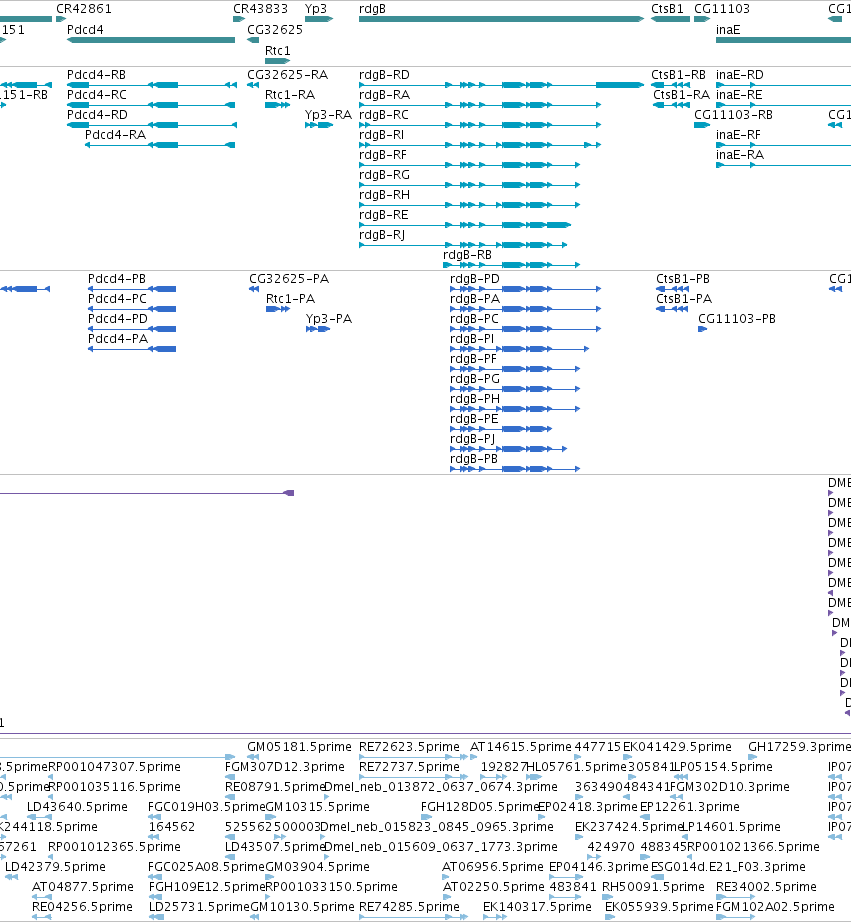Image resolution: width=851 pixels, height=922 pixels.
Task: Click transcript rdgB-RE label
Action: tap(383, 215)
